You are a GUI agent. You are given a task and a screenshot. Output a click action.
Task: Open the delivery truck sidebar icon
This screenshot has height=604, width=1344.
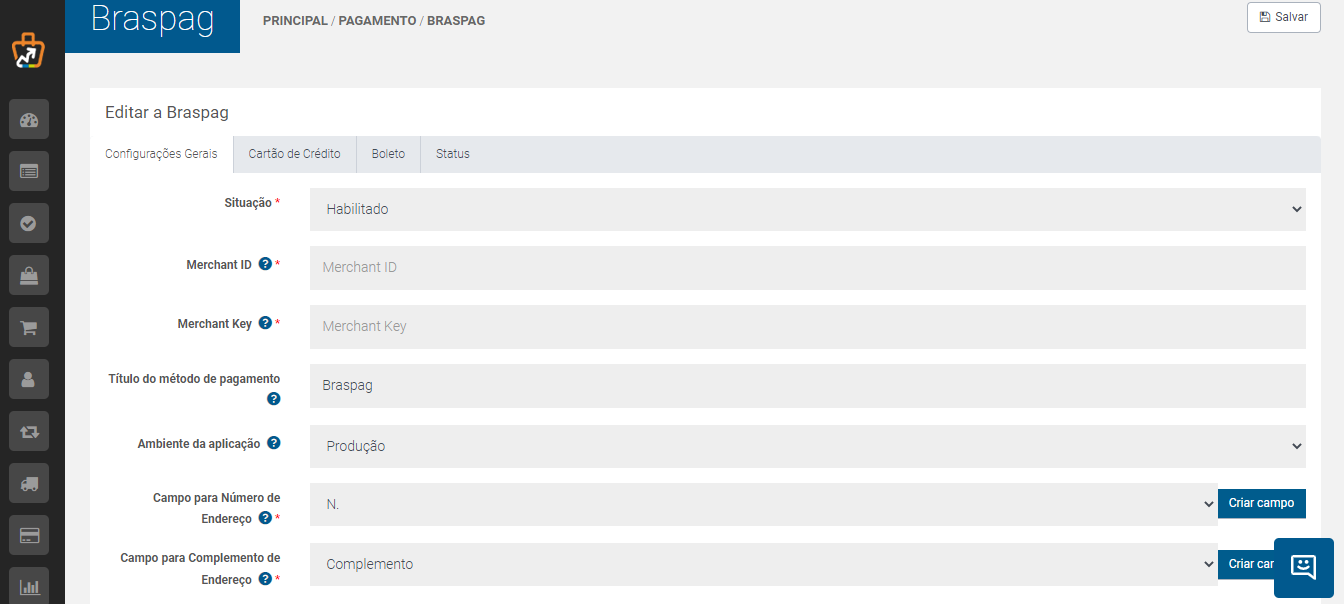pyautogui.click(x=29, y=484)
